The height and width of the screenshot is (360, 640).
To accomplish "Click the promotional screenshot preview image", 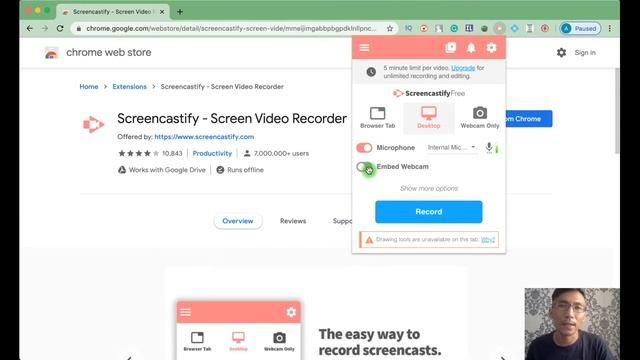I will [316, 314].
